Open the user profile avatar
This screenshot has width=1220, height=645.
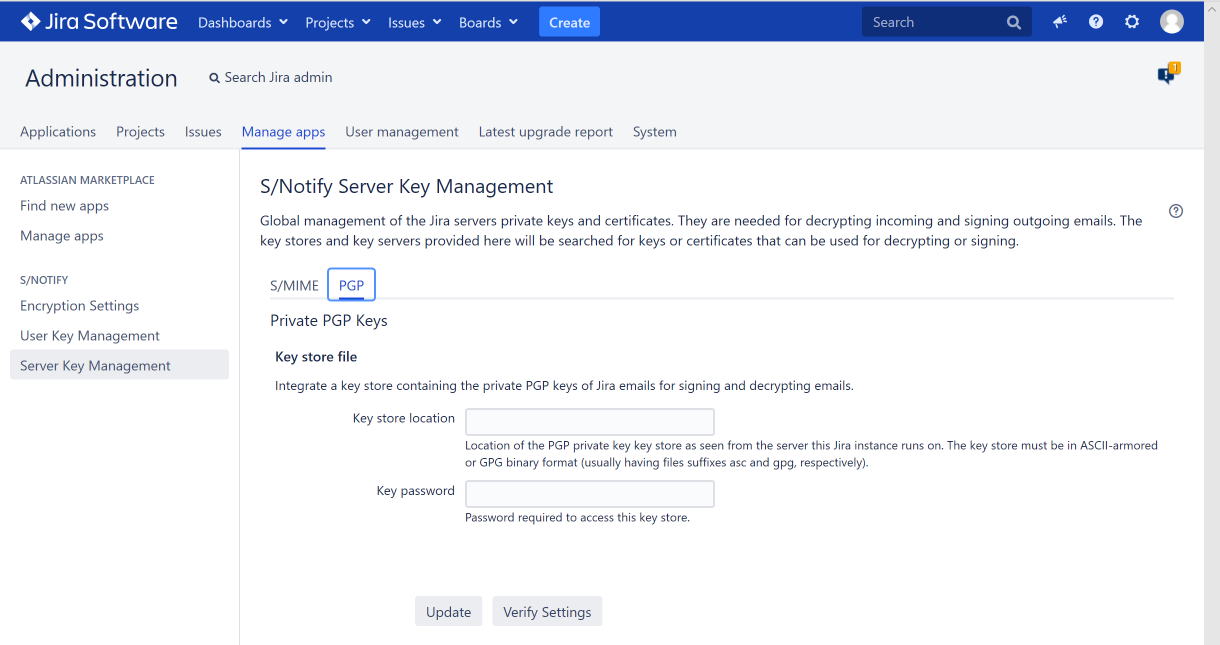[x=1171, y=22]
